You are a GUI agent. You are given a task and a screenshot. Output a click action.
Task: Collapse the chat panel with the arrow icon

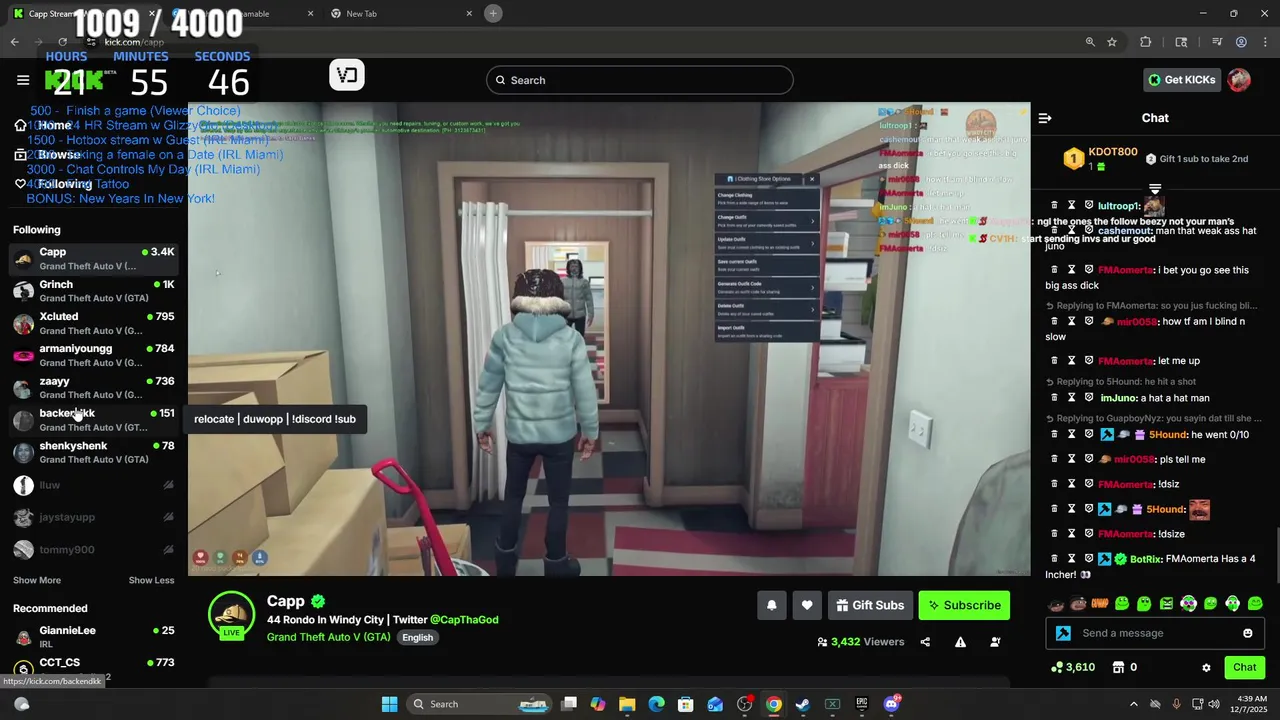click(x=1045, y=118)
